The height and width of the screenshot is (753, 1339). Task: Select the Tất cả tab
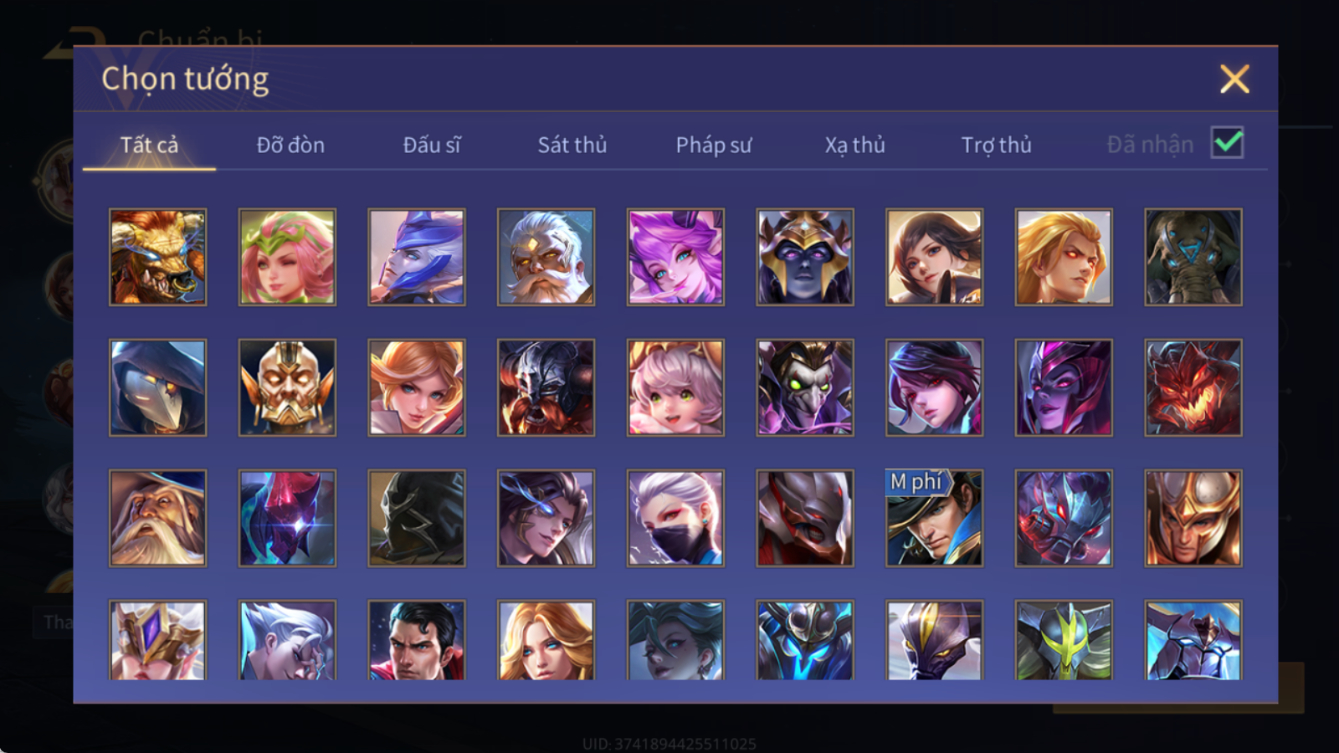[x=149, y=145]
